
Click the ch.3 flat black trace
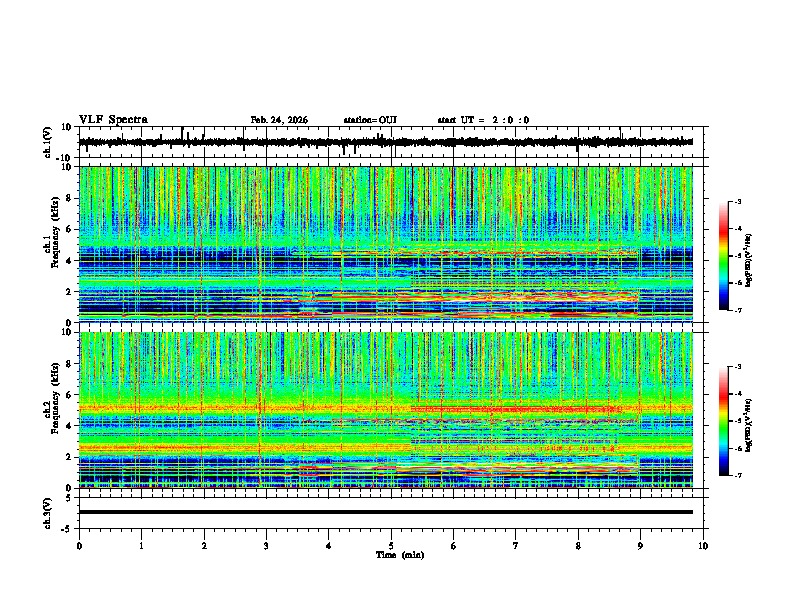(x=386, y=512)
